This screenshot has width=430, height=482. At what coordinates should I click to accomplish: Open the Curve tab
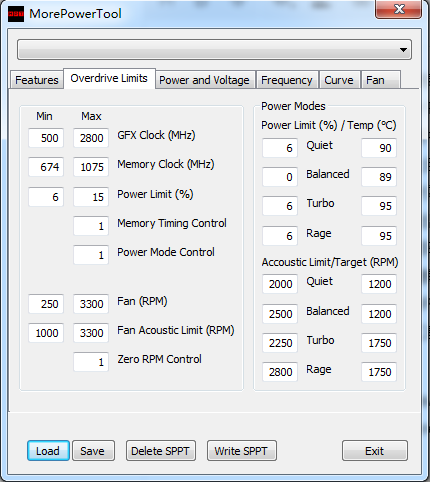(x=339, y=80)
